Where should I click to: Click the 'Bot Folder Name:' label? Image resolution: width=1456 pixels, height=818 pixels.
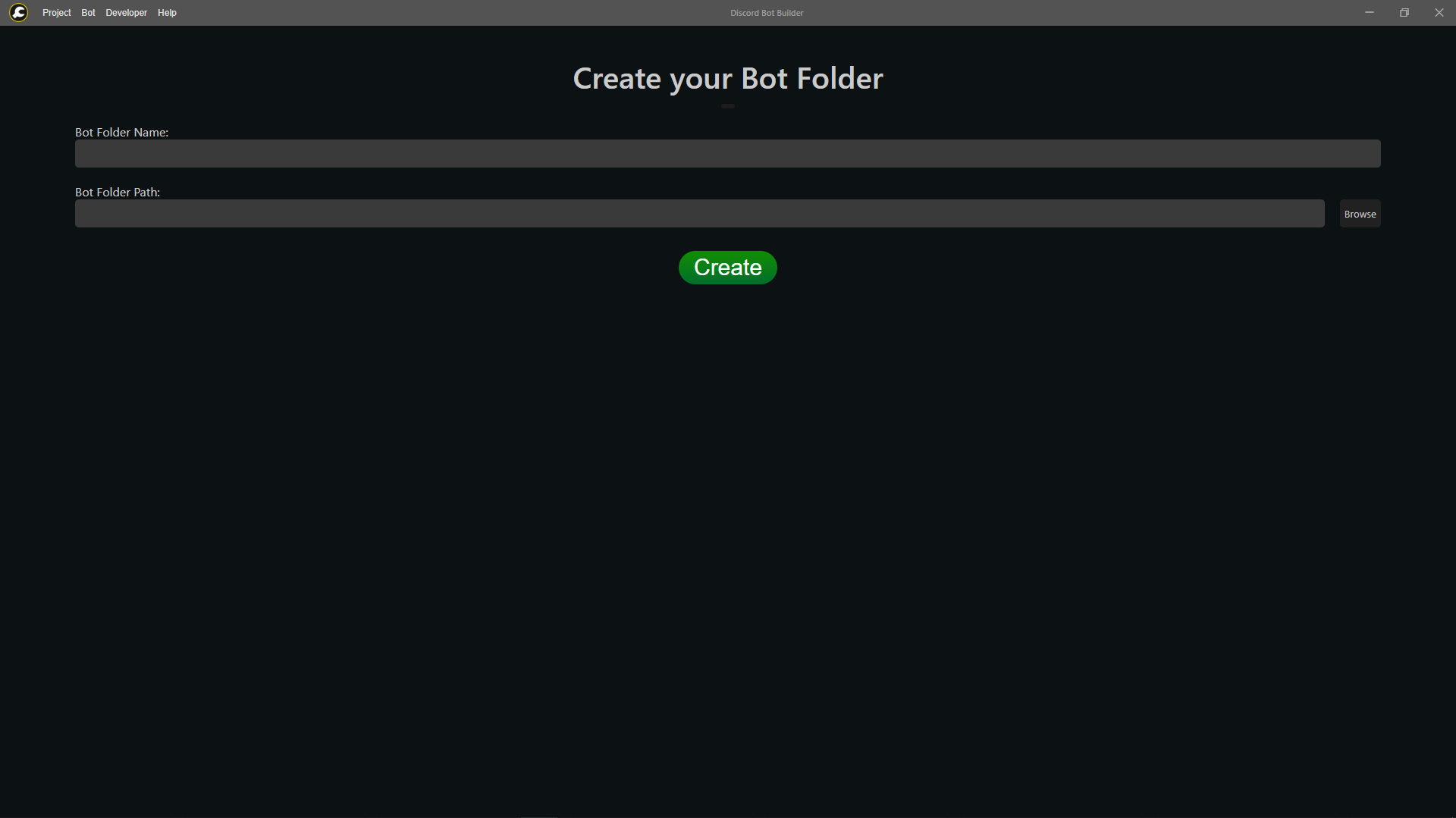[121, 132]
